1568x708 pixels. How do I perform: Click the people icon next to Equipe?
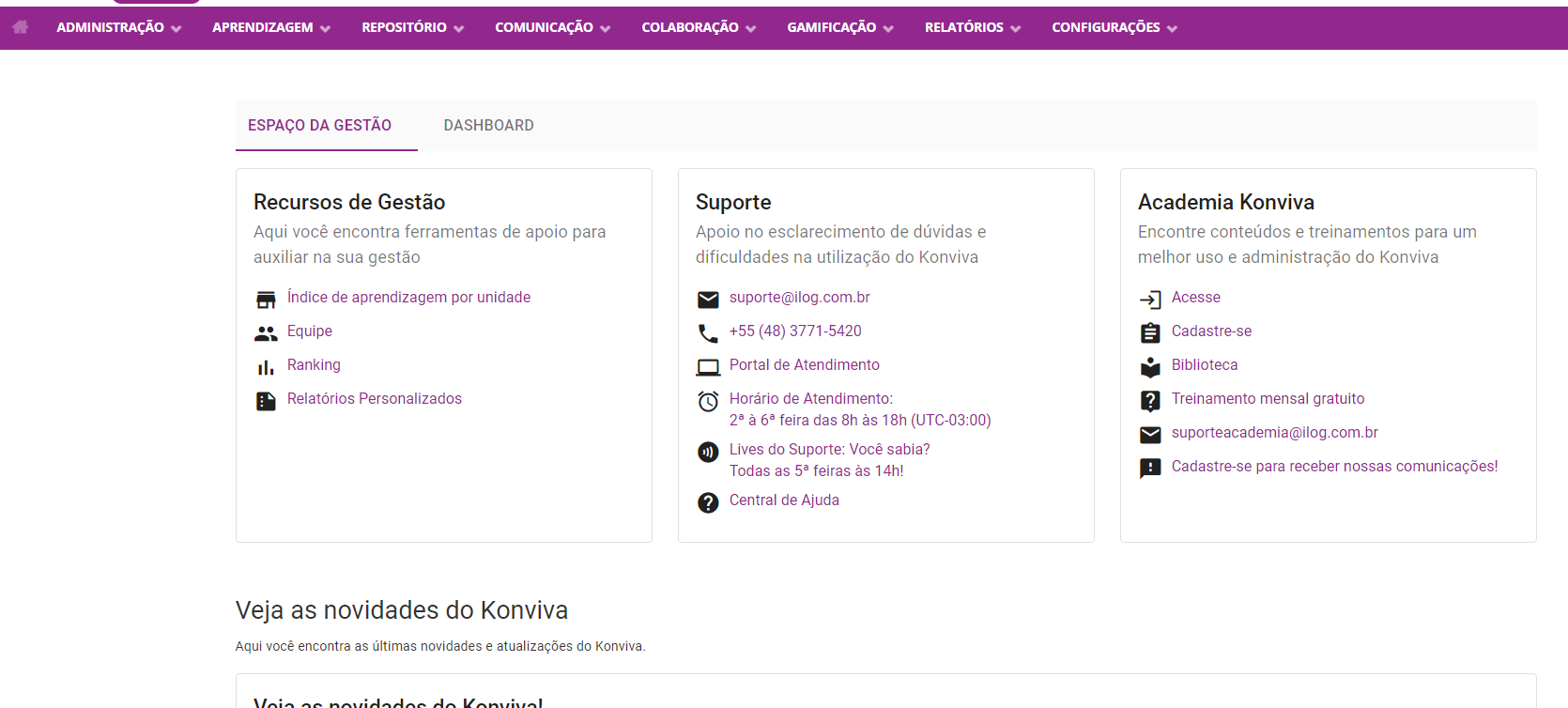(x=266, y=333)
